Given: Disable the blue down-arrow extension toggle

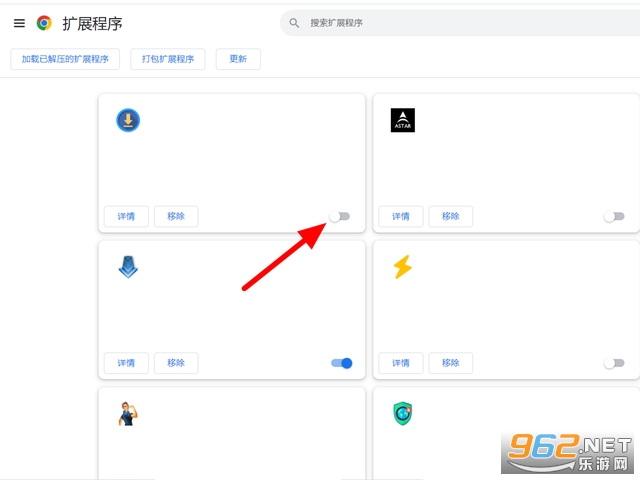Looking at the screenshot, I should 341,363.
